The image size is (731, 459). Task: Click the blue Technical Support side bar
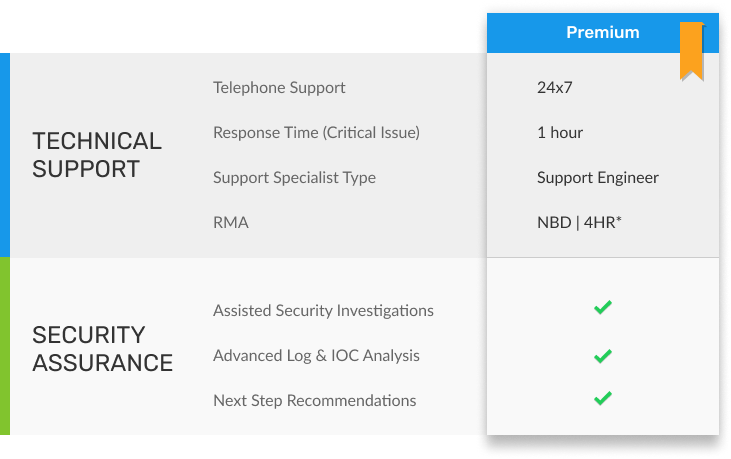(x=5, y=155)
